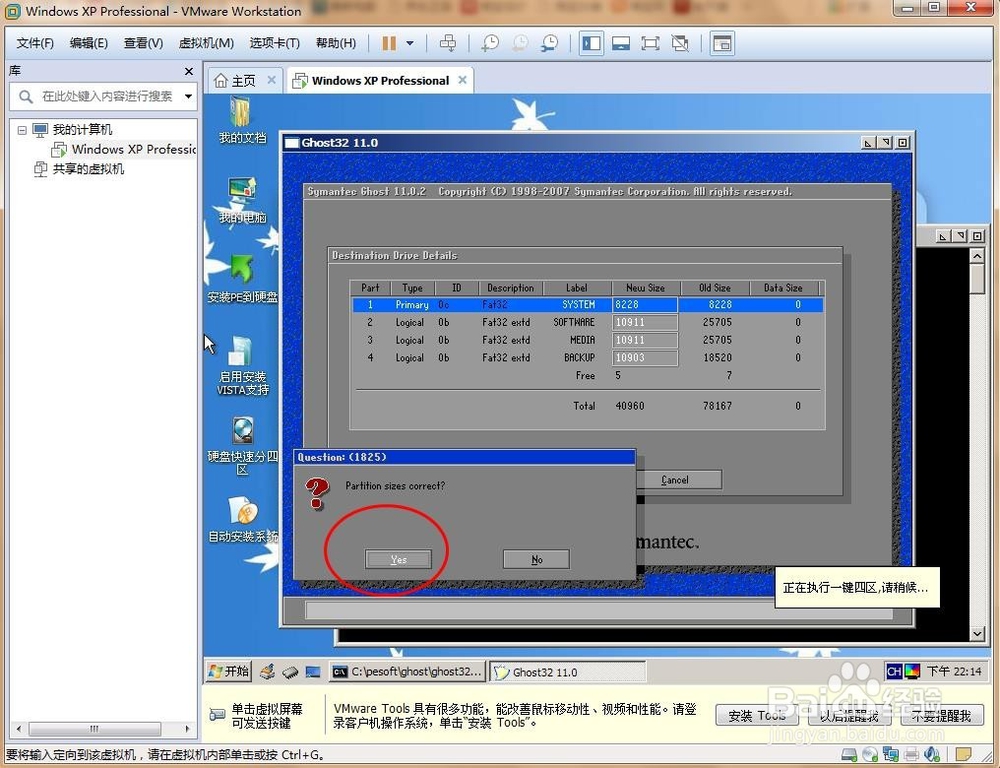Open the snapshot manager icon
This screenshot has width=1000, height=768.
pyautogui.click(x=549, y=43)
